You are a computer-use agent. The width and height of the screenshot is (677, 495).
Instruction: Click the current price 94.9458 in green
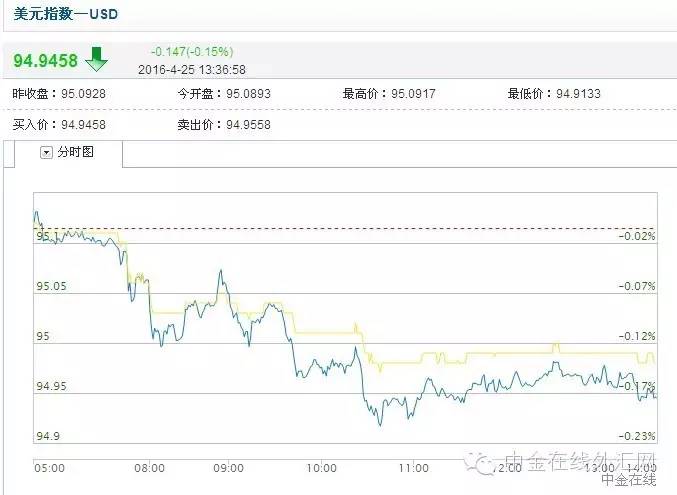coord(45,60)
